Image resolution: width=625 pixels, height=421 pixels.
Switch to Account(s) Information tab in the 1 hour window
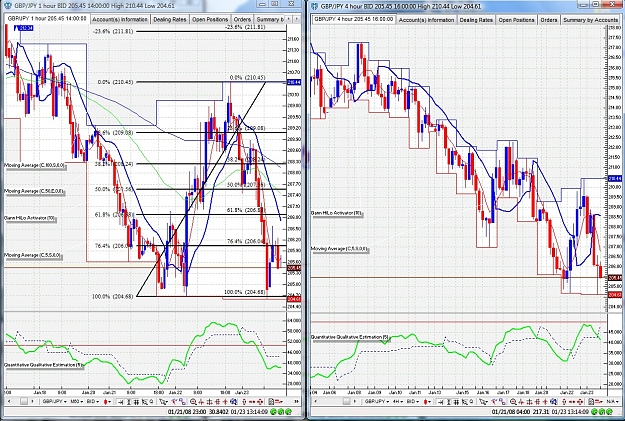120,19
